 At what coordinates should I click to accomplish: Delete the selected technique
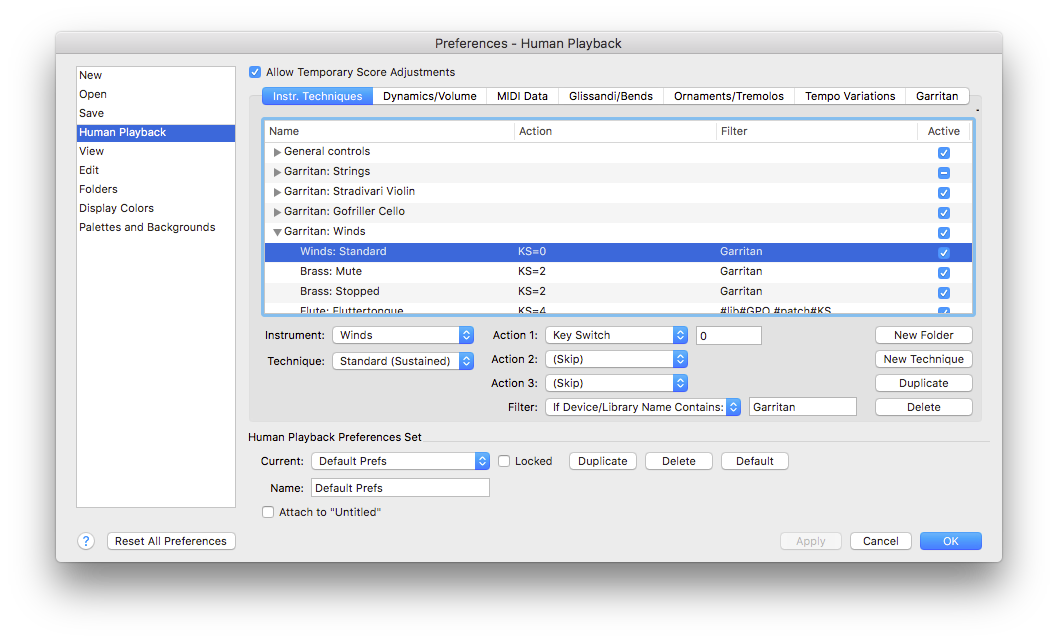pos(924,407)
